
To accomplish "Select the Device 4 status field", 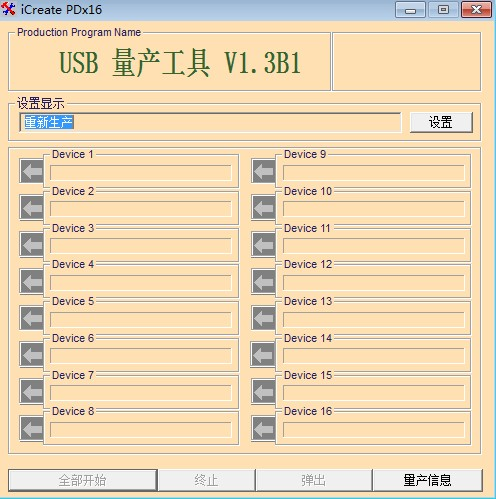I will point(141,283).
